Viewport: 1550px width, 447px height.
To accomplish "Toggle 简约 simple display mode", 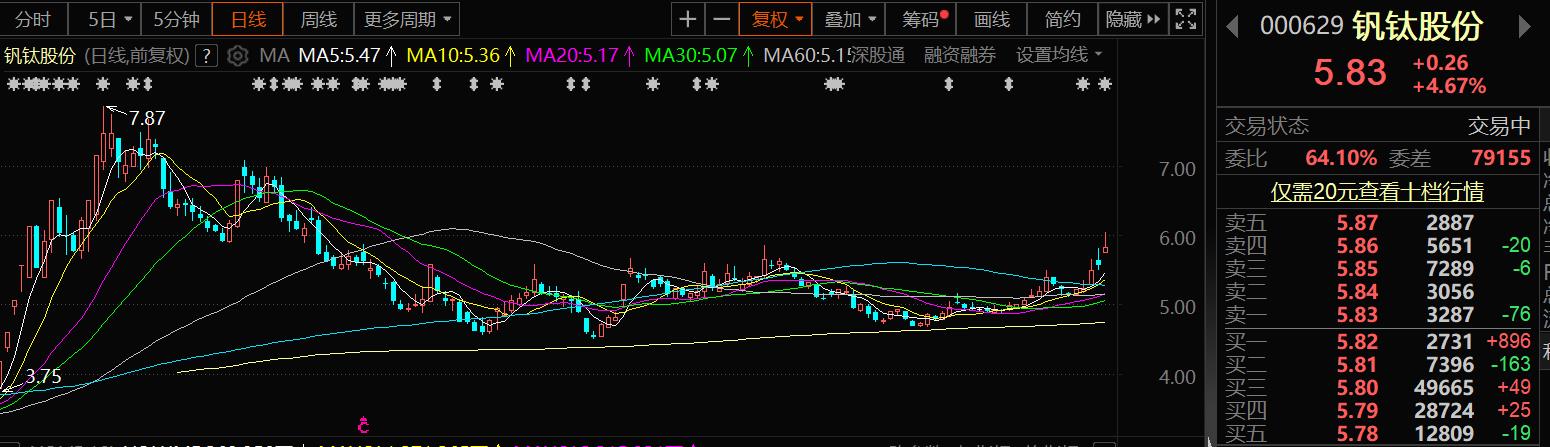I will click(1062, 19).
